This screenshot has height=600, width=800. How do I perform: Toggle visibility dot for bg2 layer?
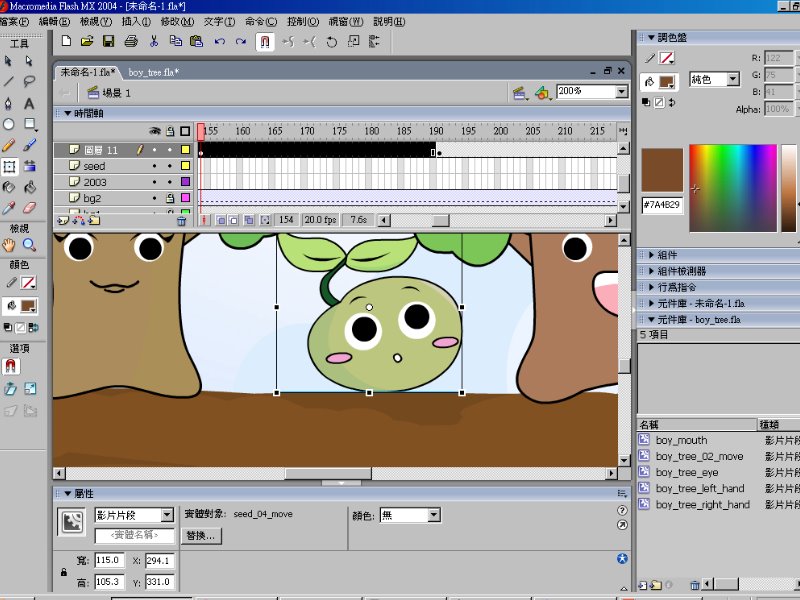[154, 198]
